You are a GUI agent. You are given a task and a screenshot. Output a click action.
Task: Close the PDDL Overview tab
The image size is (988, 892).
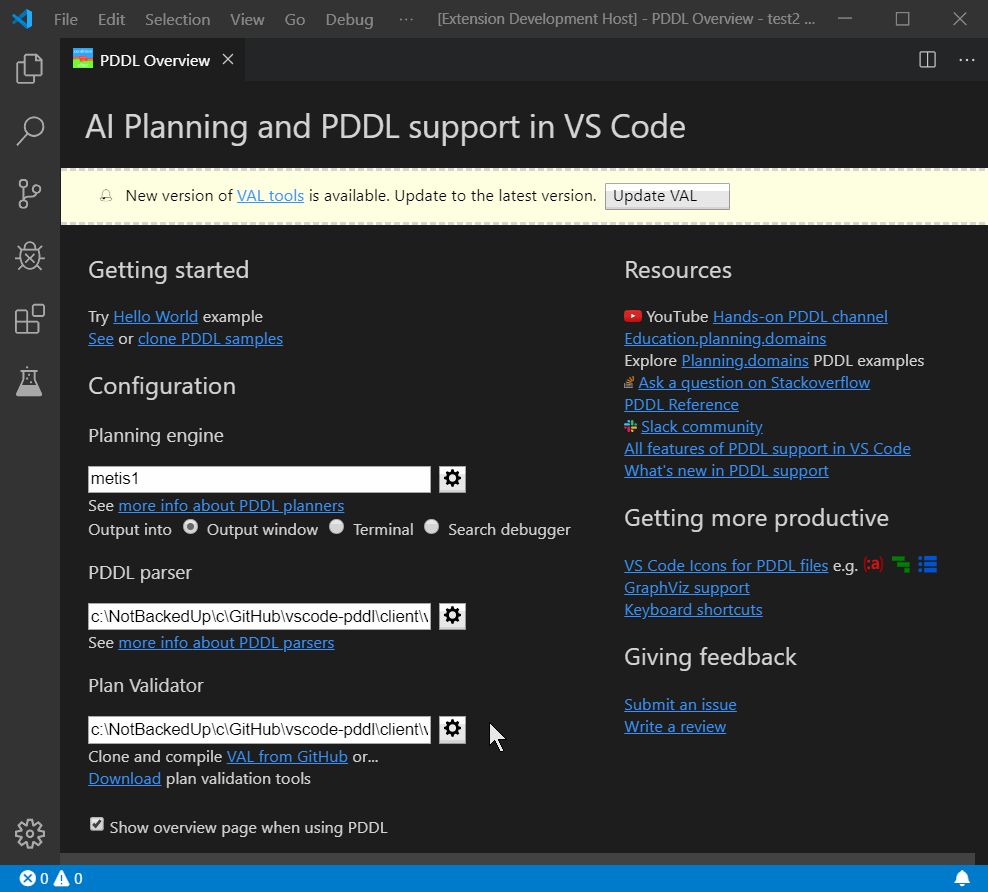tap(228, 59)
